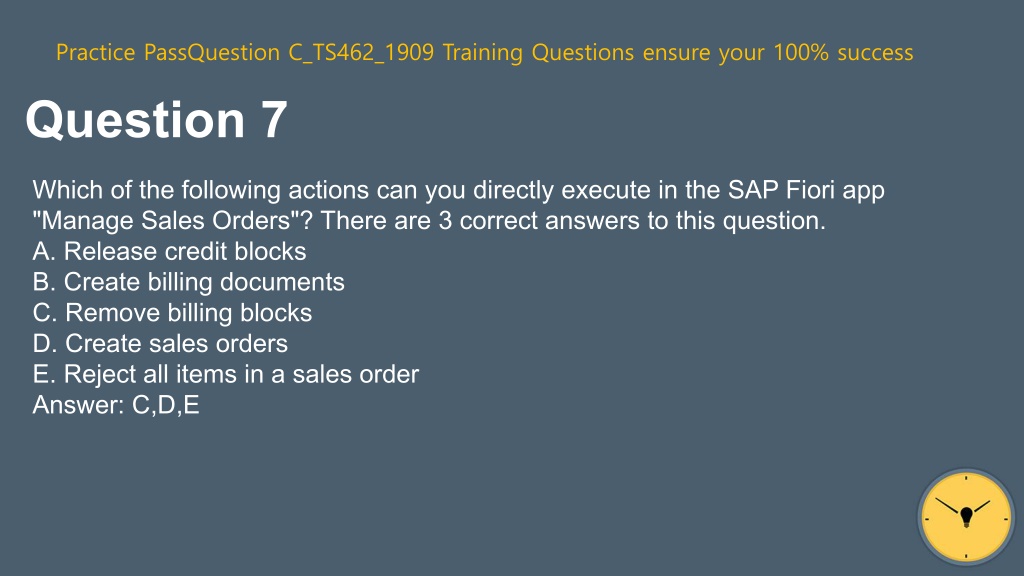Select option A Release credit blocks
1024x576 pixels.
(170, 251)
